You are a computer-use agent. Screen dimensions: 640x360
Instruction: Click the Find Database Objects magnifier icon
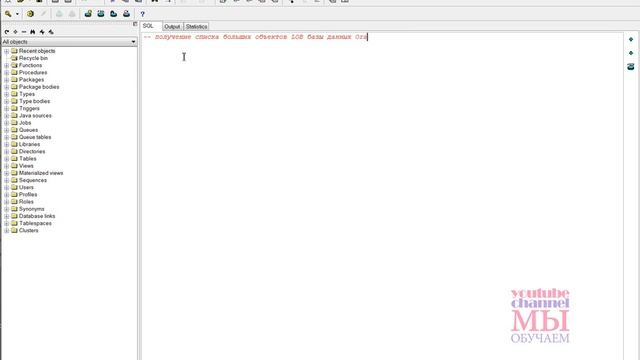click(8, 14)
